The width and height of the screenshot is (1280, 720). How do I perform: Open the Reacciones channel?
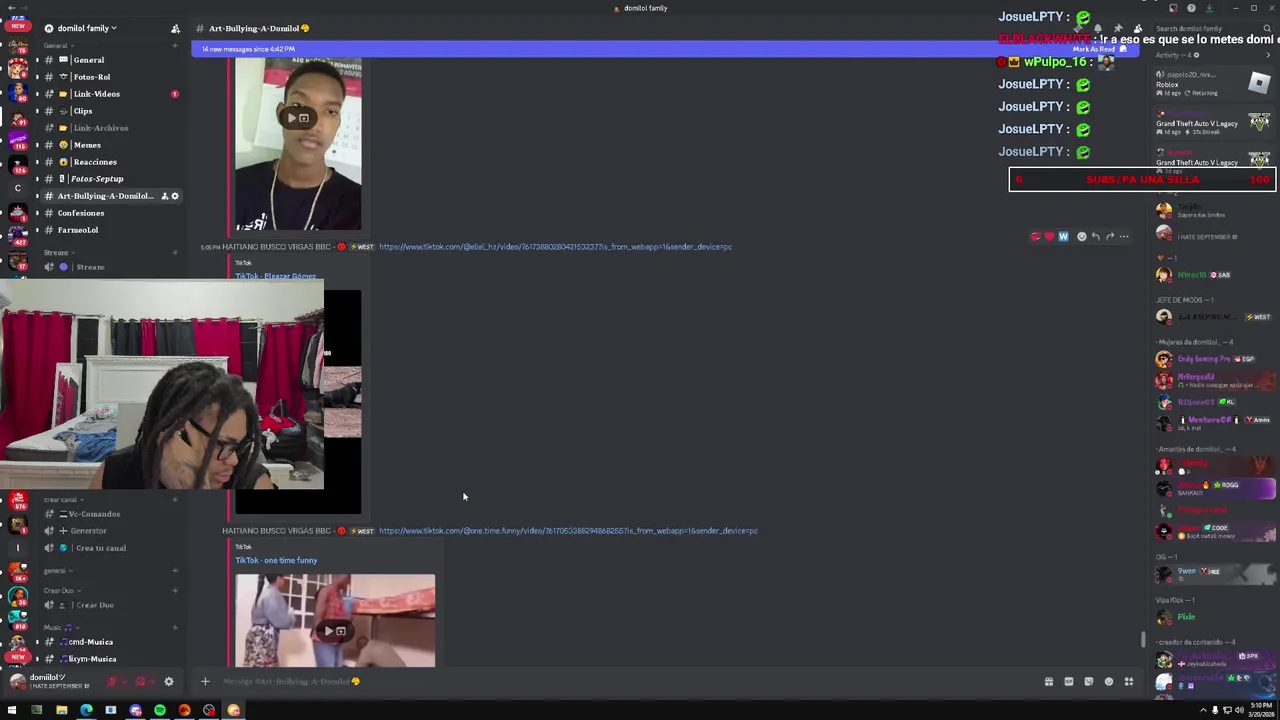pyautogui.click(x=108, y=162)
